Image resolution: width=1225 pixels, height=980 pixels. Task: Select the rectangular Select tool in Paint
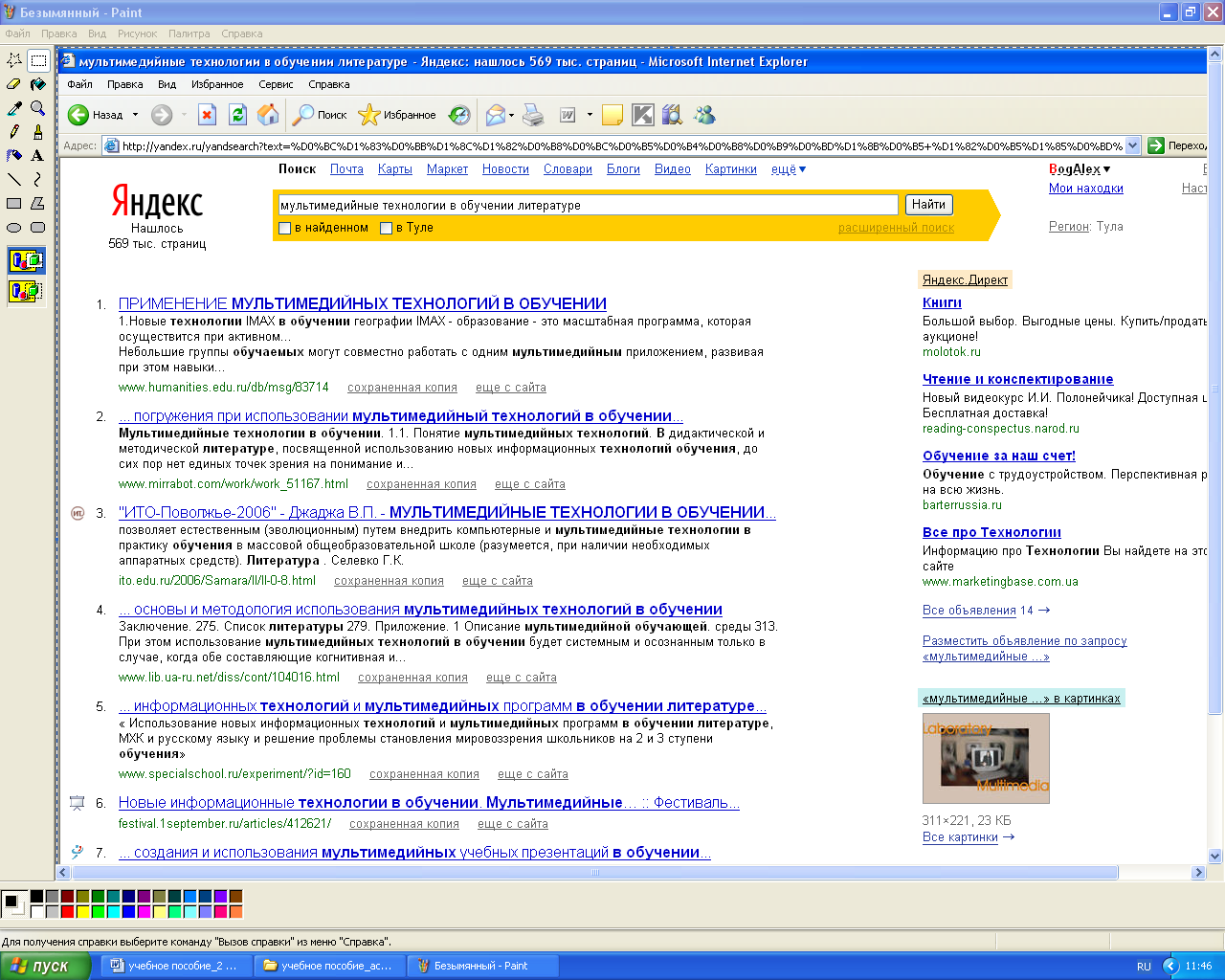click(38, 60)
